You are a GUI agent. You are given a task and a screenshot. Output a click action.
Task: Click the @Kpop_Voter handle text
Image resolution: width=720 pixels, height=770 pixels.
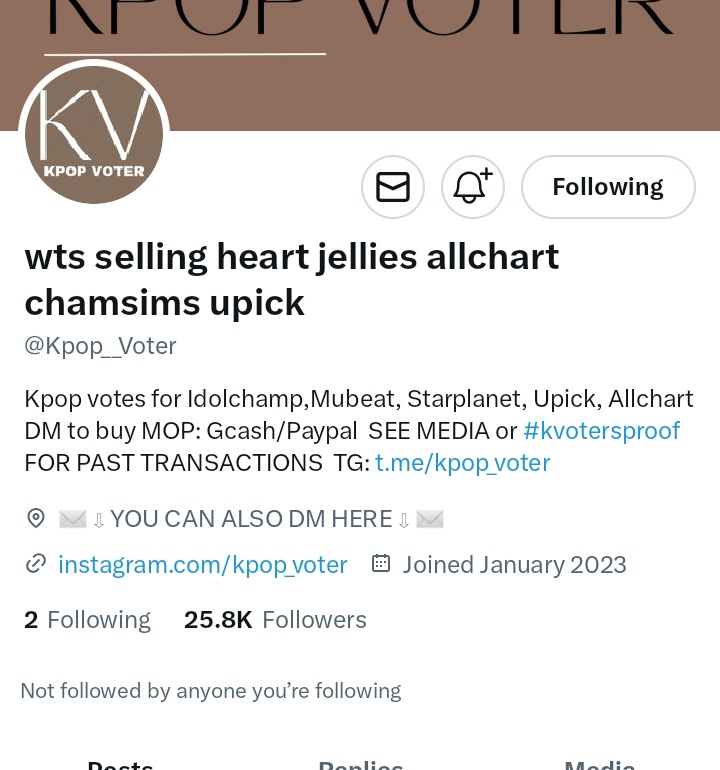(100, 346)
